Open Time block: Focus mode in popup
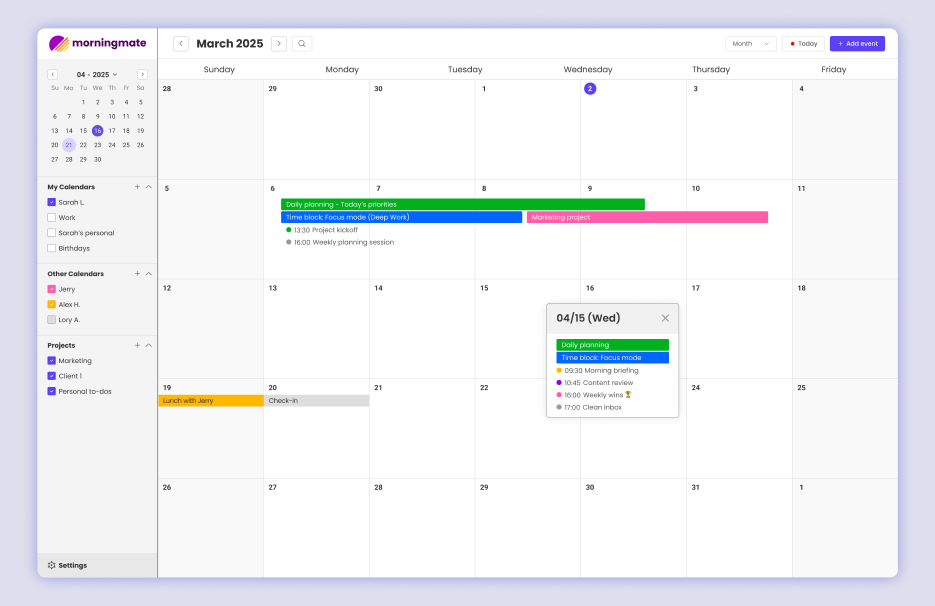 (612, 358)
